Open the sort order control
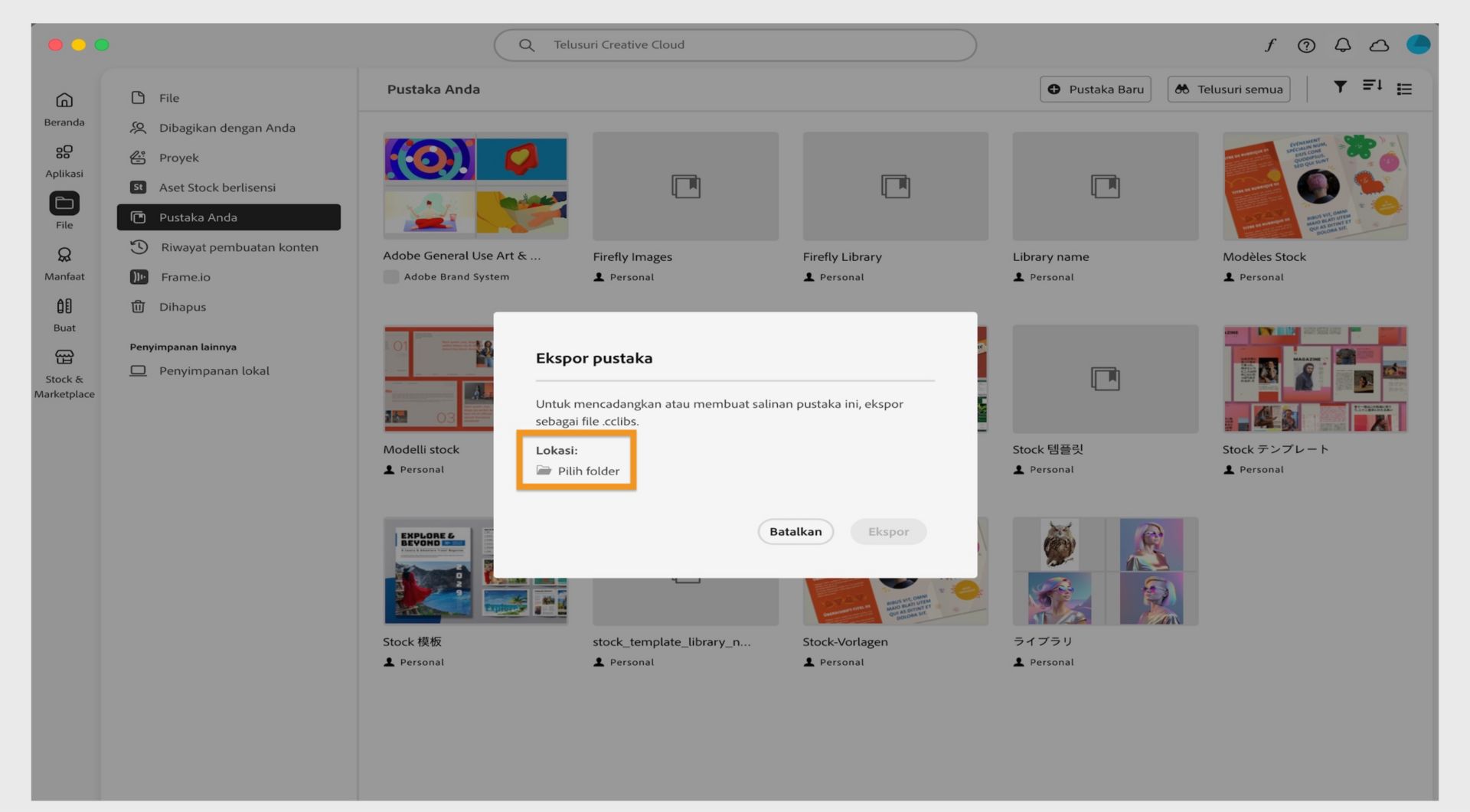The width and height of the screenshot is (1470, 812). [x=1372, y=86]
